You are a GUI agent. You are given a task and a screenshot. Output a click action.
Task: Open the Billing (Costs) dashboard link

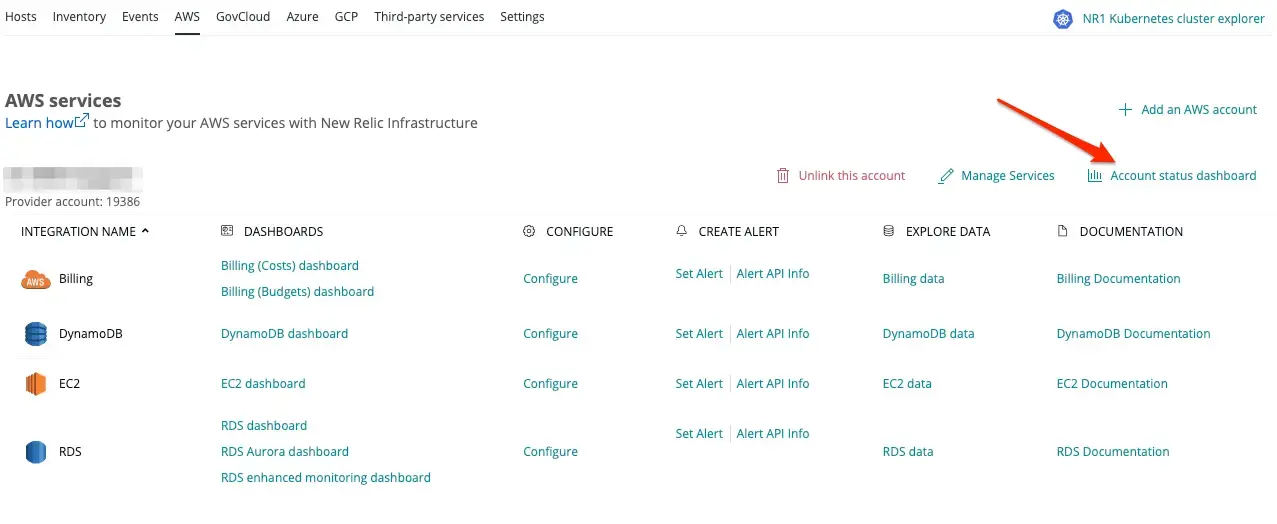tap(289, 266)
